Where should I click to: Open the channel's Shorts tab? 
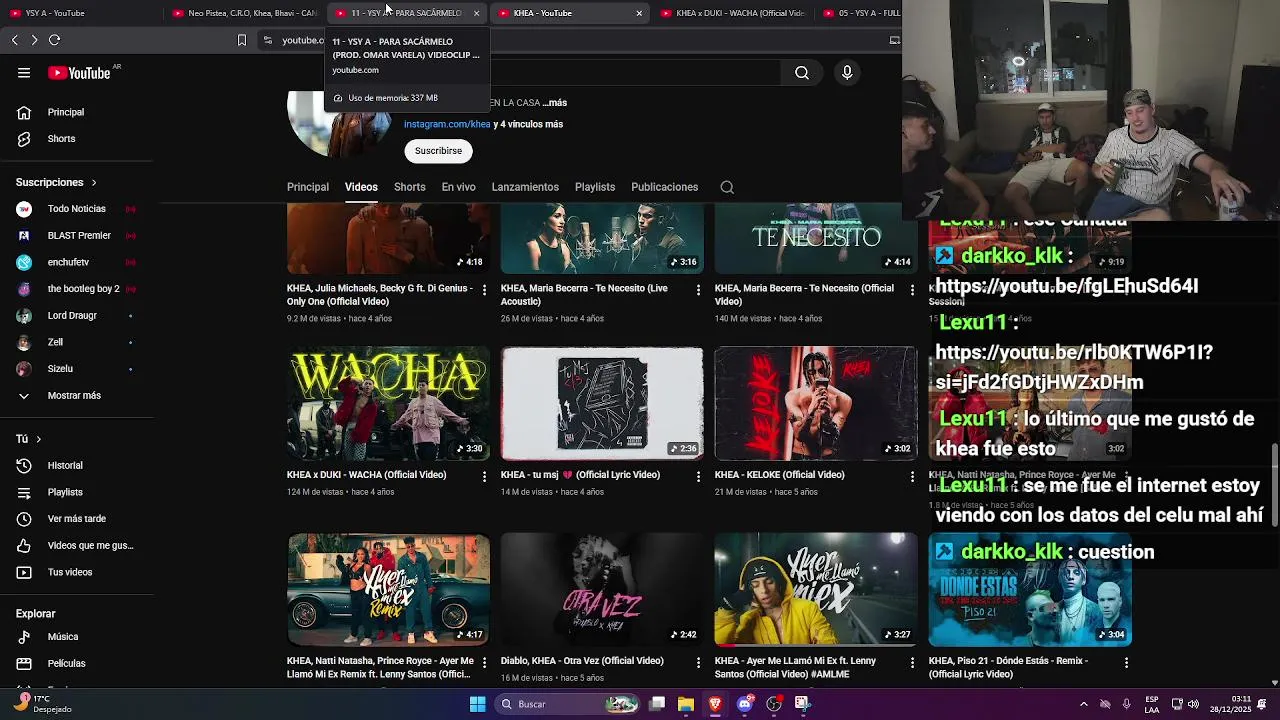(409, 187)
